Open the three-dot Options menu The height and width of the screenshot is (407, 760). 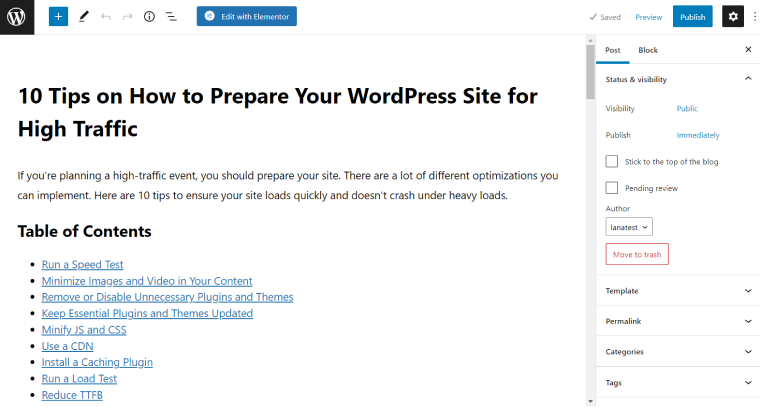pyautogui.click(x=755, y=16)
